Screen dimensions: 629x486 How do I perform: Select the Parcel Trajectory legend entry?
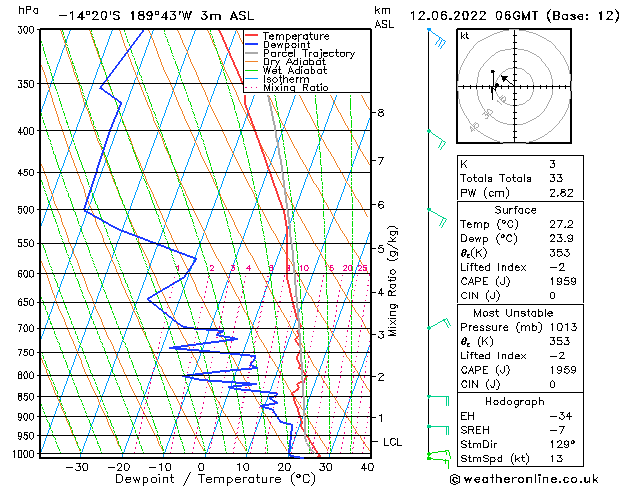[309, 53]
